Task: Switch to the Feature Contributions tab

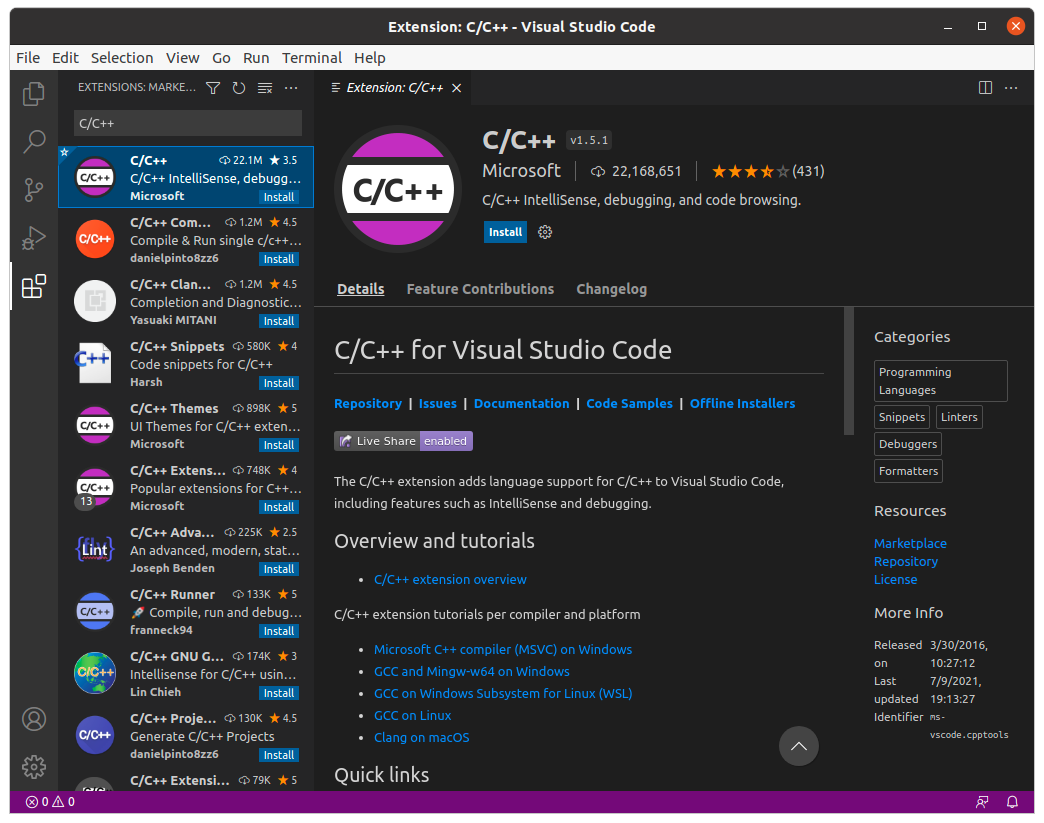Action: (480, 289)
